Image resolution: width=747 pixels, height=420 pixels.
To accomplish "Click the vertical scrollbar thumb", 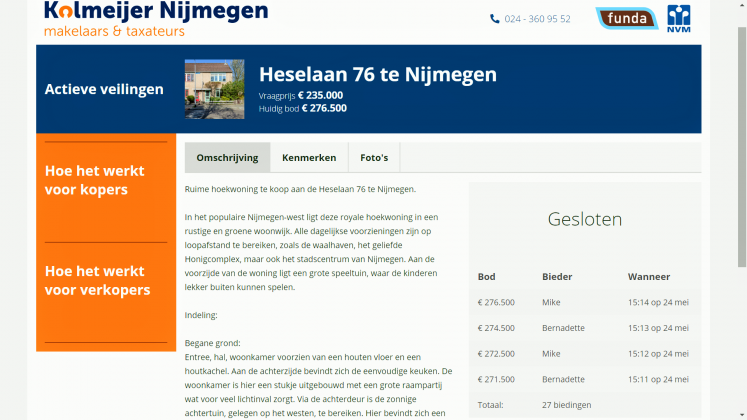I will pyautogui.click(x=742, y=147).
